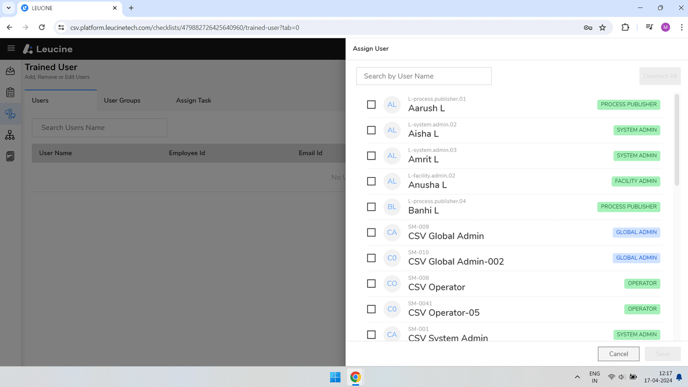
Task: Open the inbox icon in the sidebar
Action: (x=10, y=71)
